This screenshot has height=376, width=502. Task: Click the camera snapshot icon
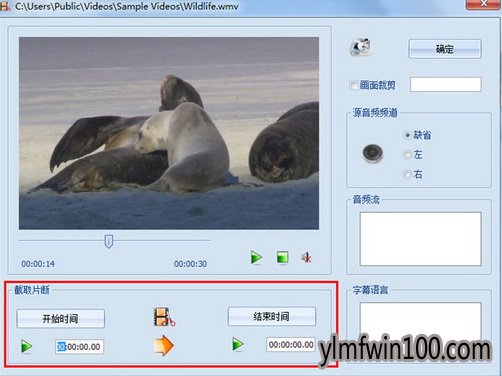pos(360,47)
